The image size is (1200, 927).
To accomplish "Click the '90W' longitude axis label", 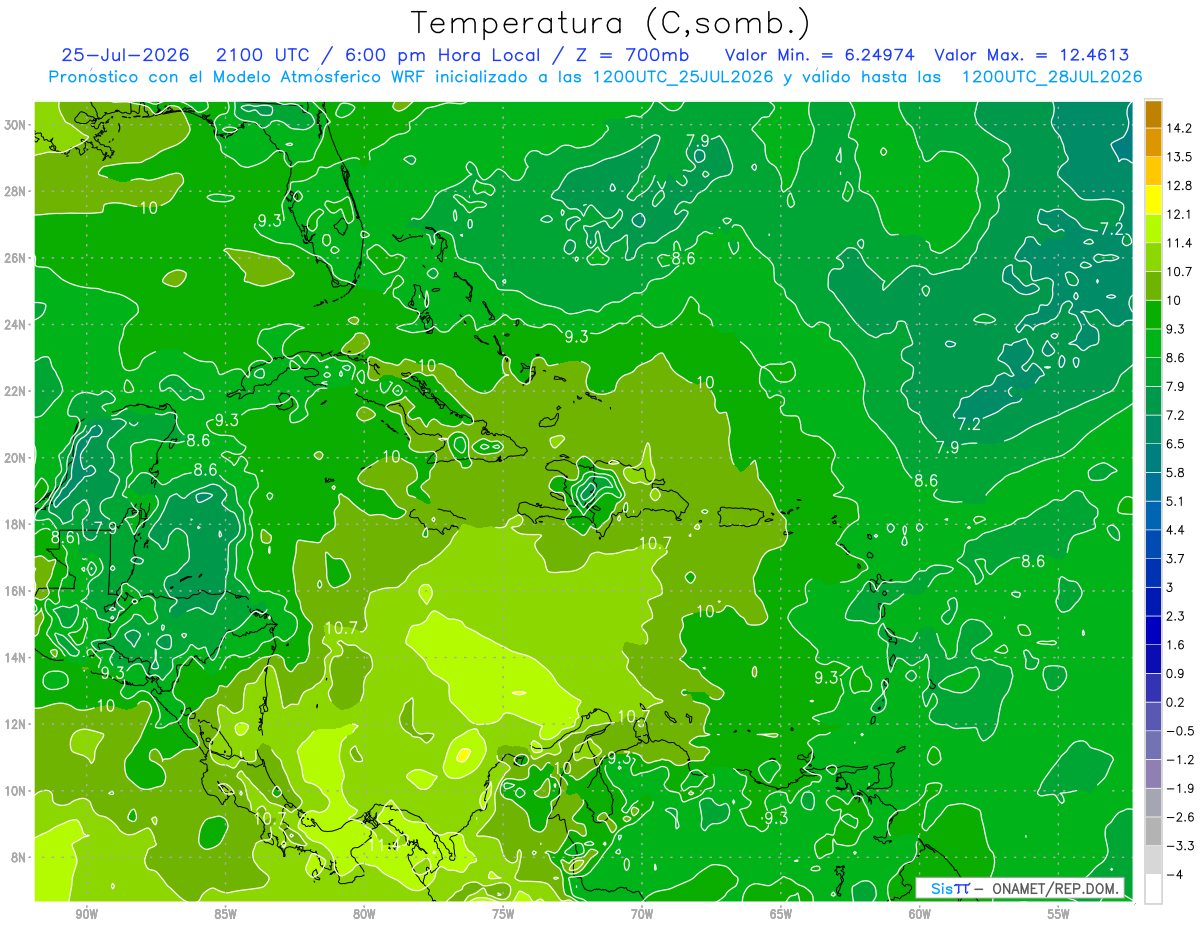I will (86, 914).
